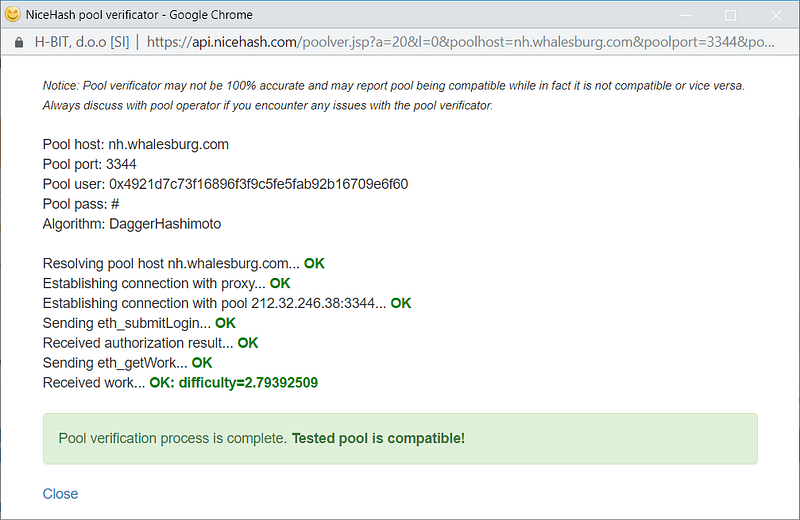Click the Pool user wallet address 0x4921d7c7...

pyautogui.click(x=259, y=184)
